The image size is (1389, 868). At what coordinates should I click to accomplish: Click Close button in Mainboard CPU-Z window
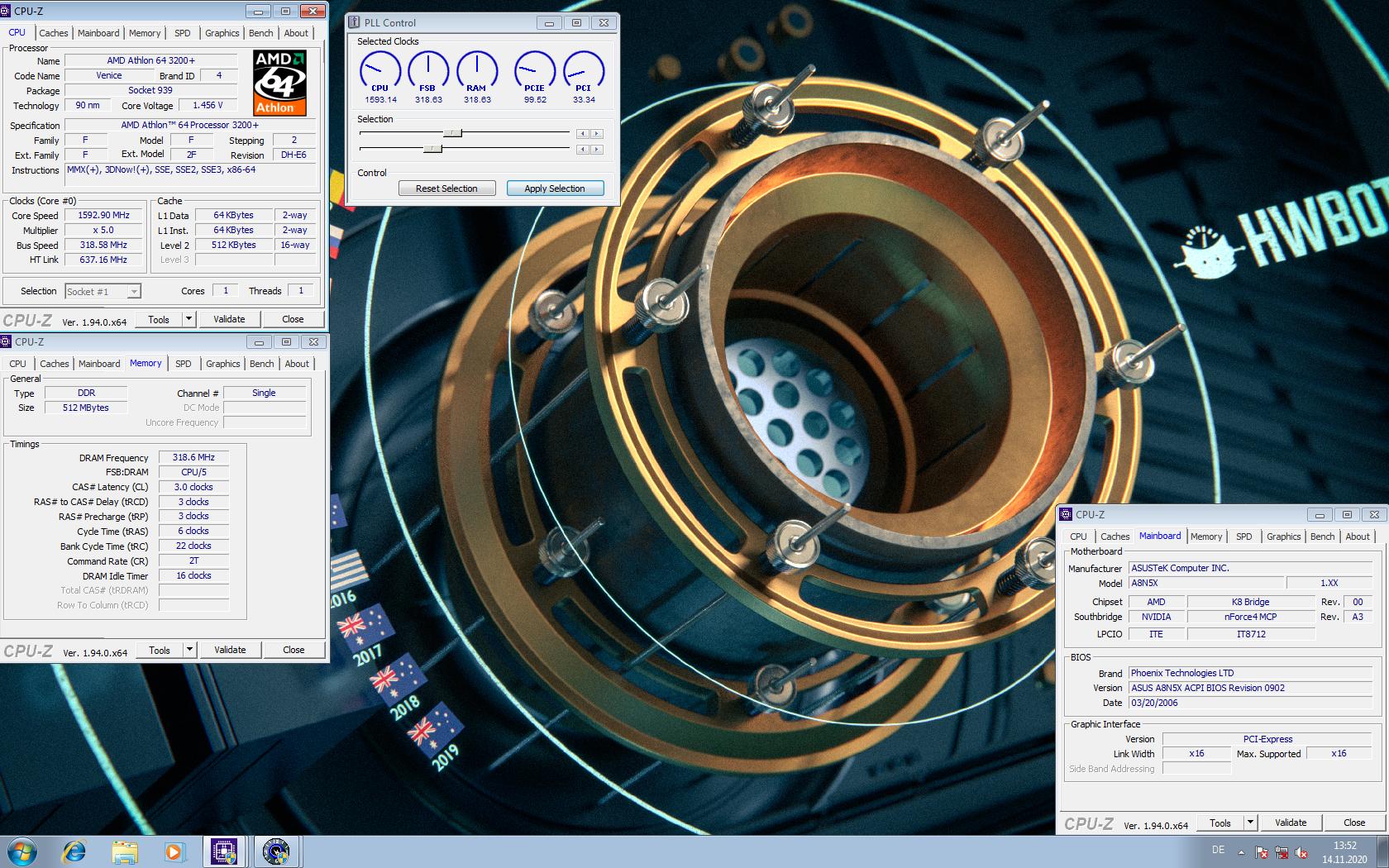pos(1354,823)
